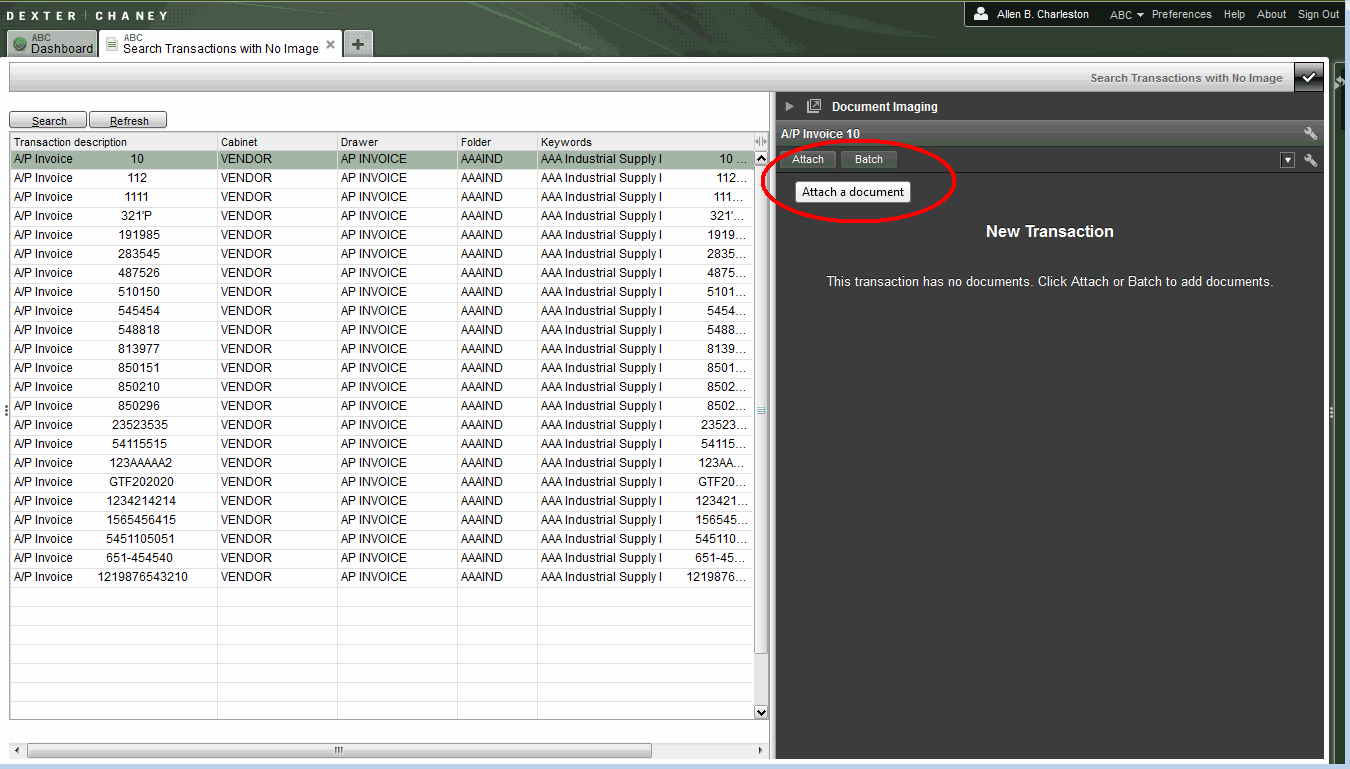Click the Dashboard tab icon
This screenshot has width=1350, height=769.
coord(21,44)
